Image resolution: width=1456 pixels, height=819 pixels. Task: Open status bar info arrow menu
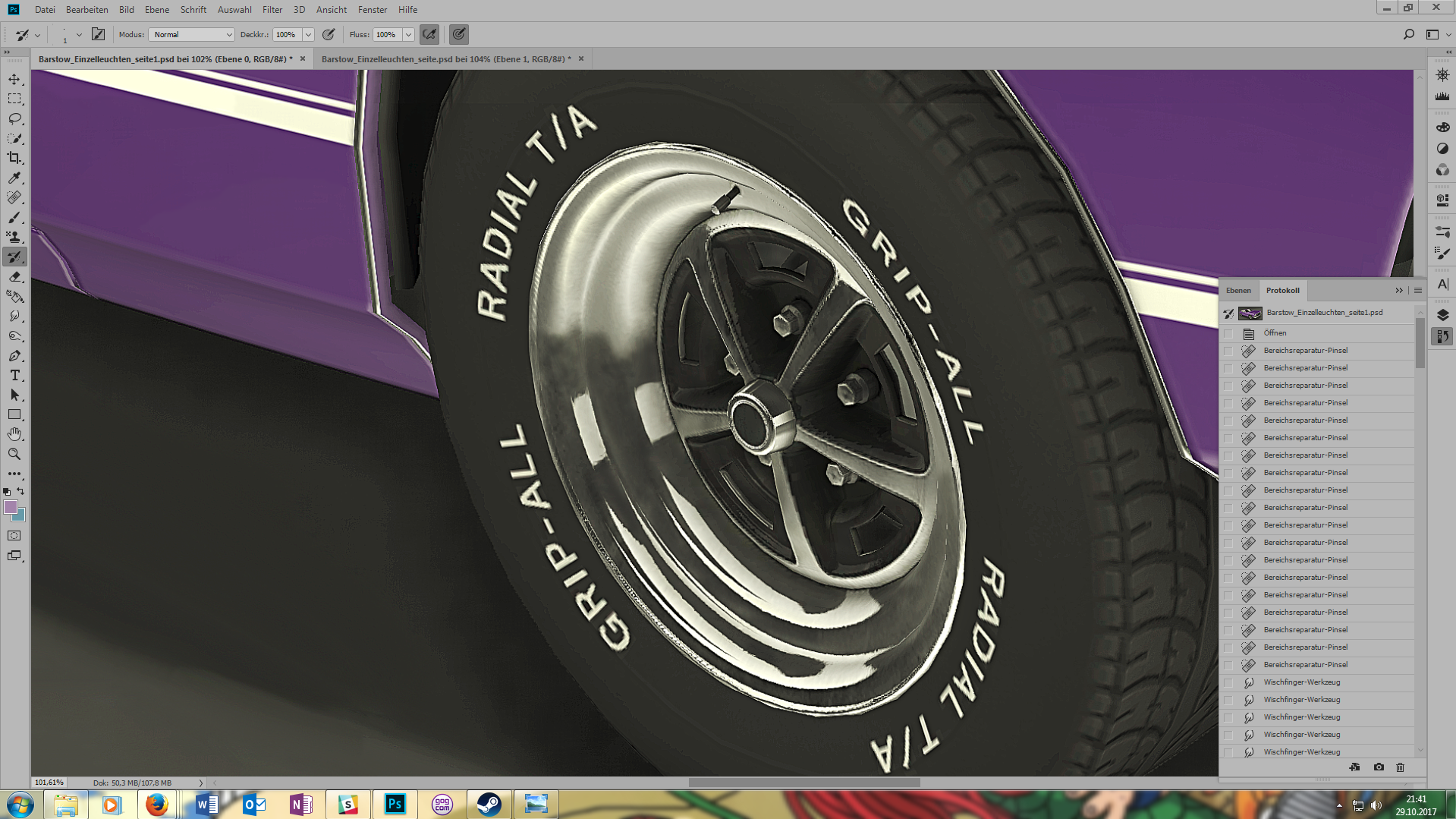click(201, 783)
